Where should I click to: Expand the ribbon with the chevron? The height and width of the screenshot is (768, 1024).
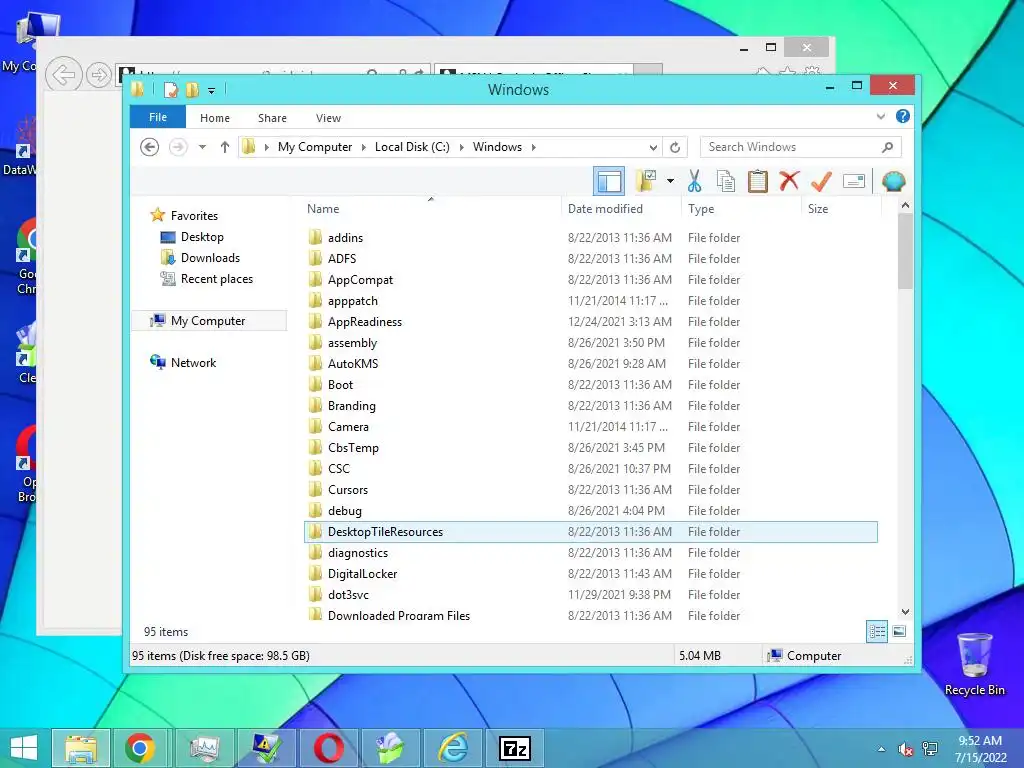point(880,117)
